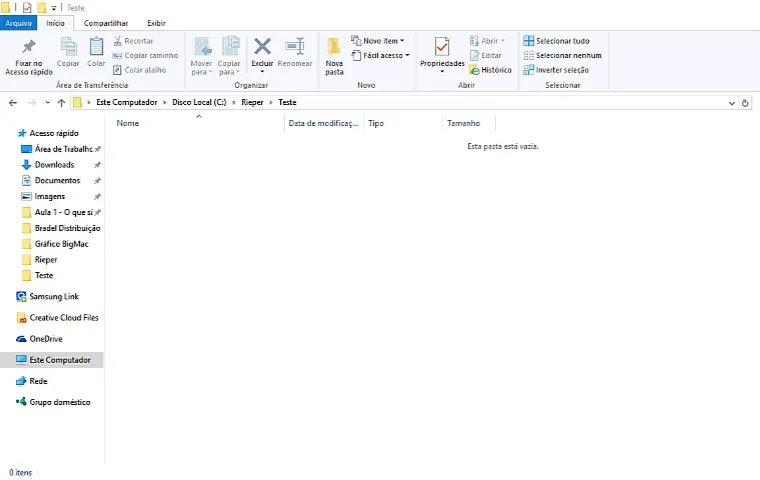
Task: Go up one folder level with the up arrow
Action: (x=61, y=103)
